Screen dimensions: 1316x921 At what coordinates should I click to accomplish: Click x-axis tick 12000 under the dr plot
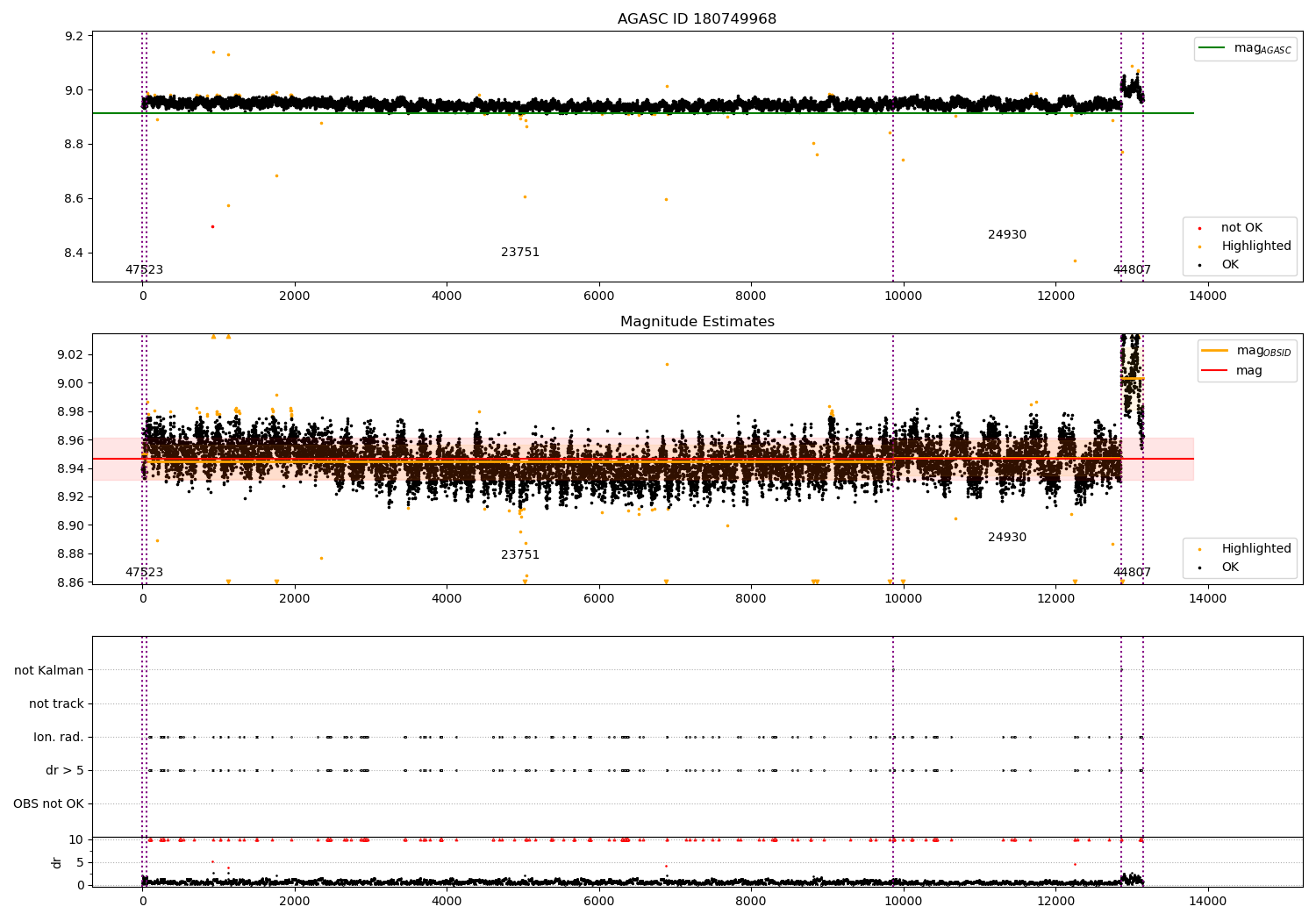(x=1055, y=902)
